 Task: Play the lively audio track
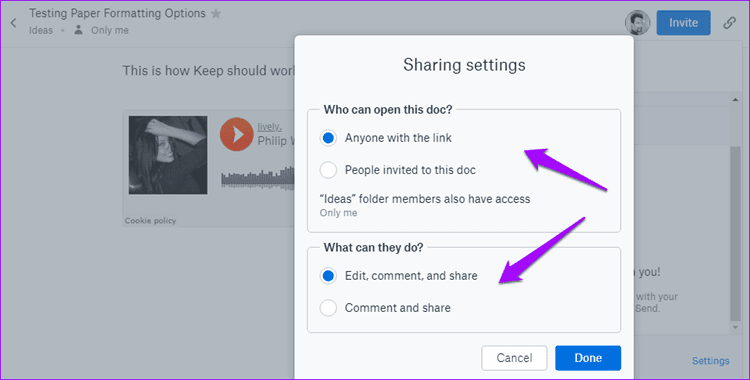(x=236, y=134)
